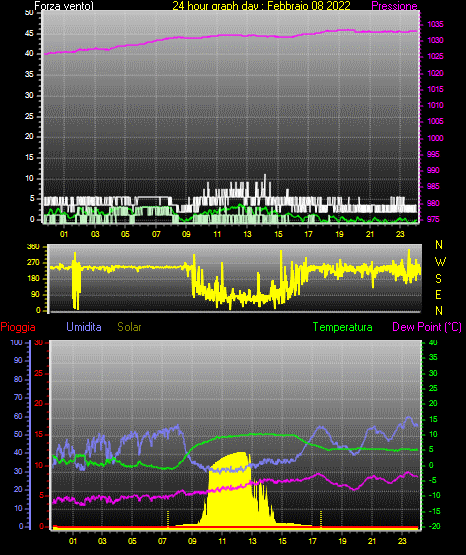The width and height of the screenshot is (466, 555).
Task: Click hour 13 on the top graph axis
Action: point(248,234)
